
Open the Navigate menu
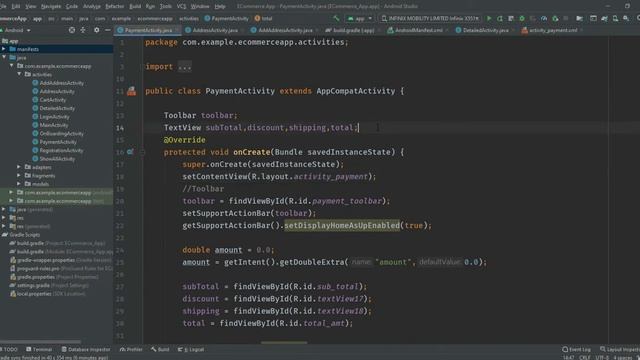click(51, 6)
